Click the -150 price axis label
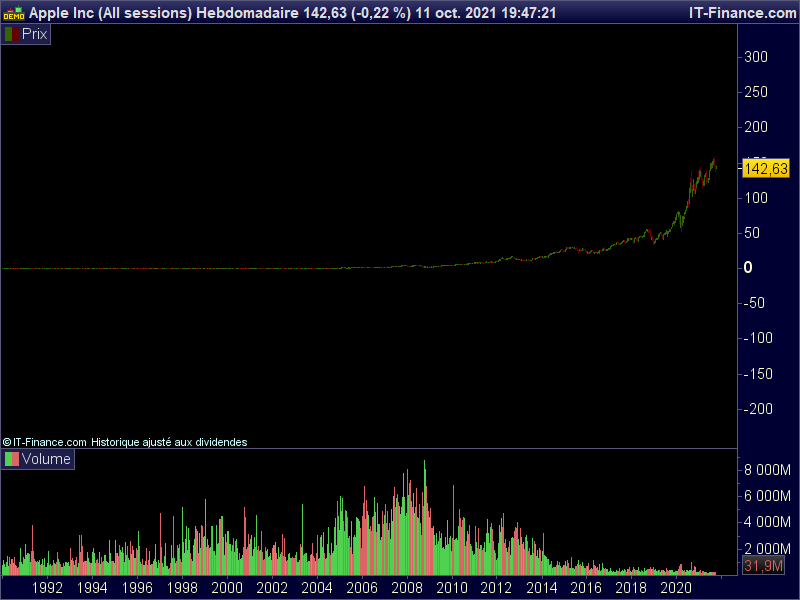This screenshot has height=600, width=800. (x=757, y=373)
